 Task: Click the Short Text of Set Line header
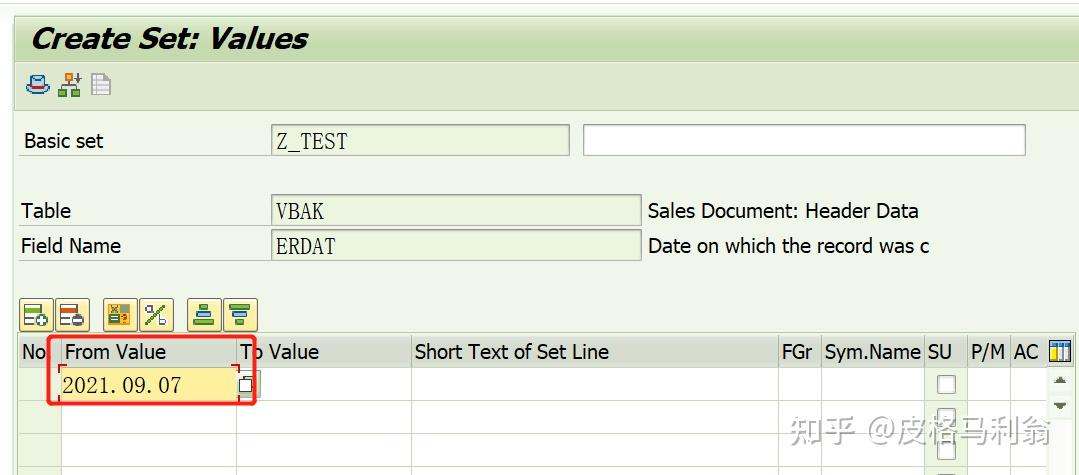pyautogui.click(x=511, y=351)
